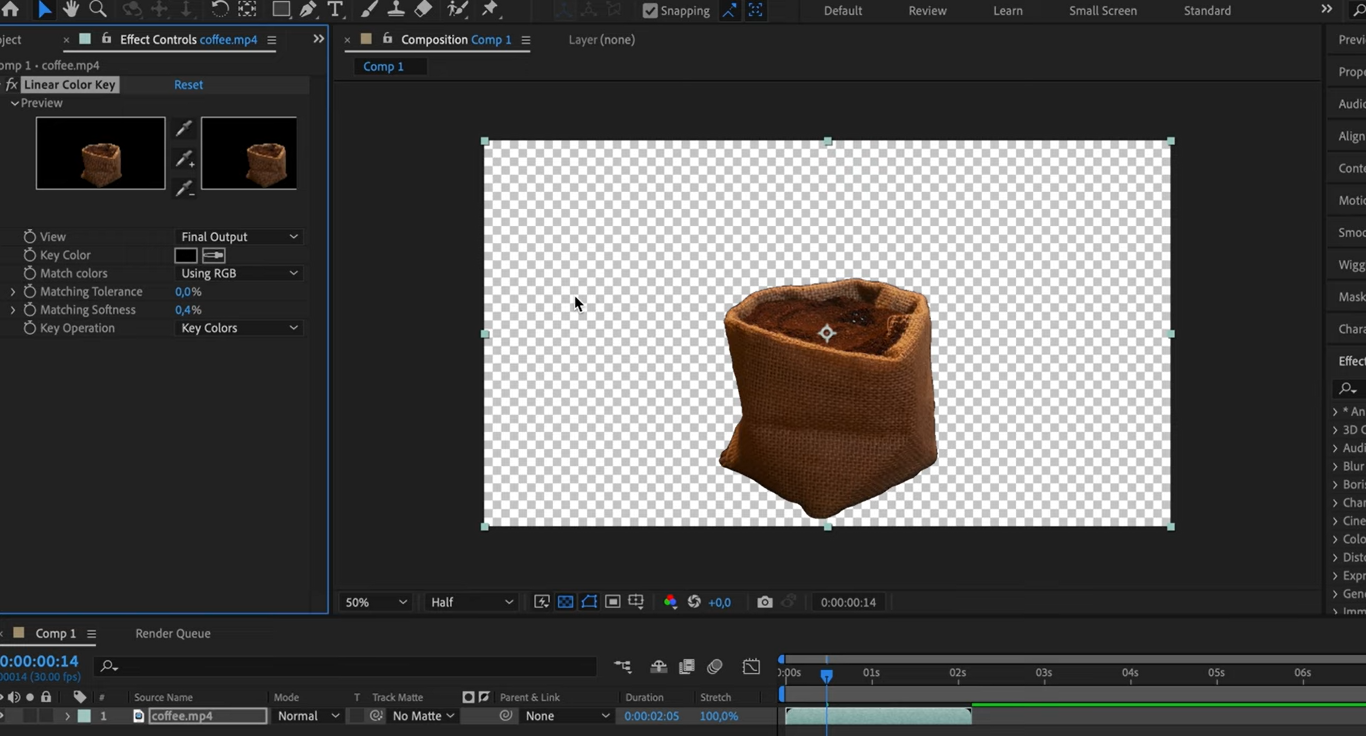Switch to the Review workspace
Image resolution: width=1366 pixels, height=736 pixels.
[927, 11]
